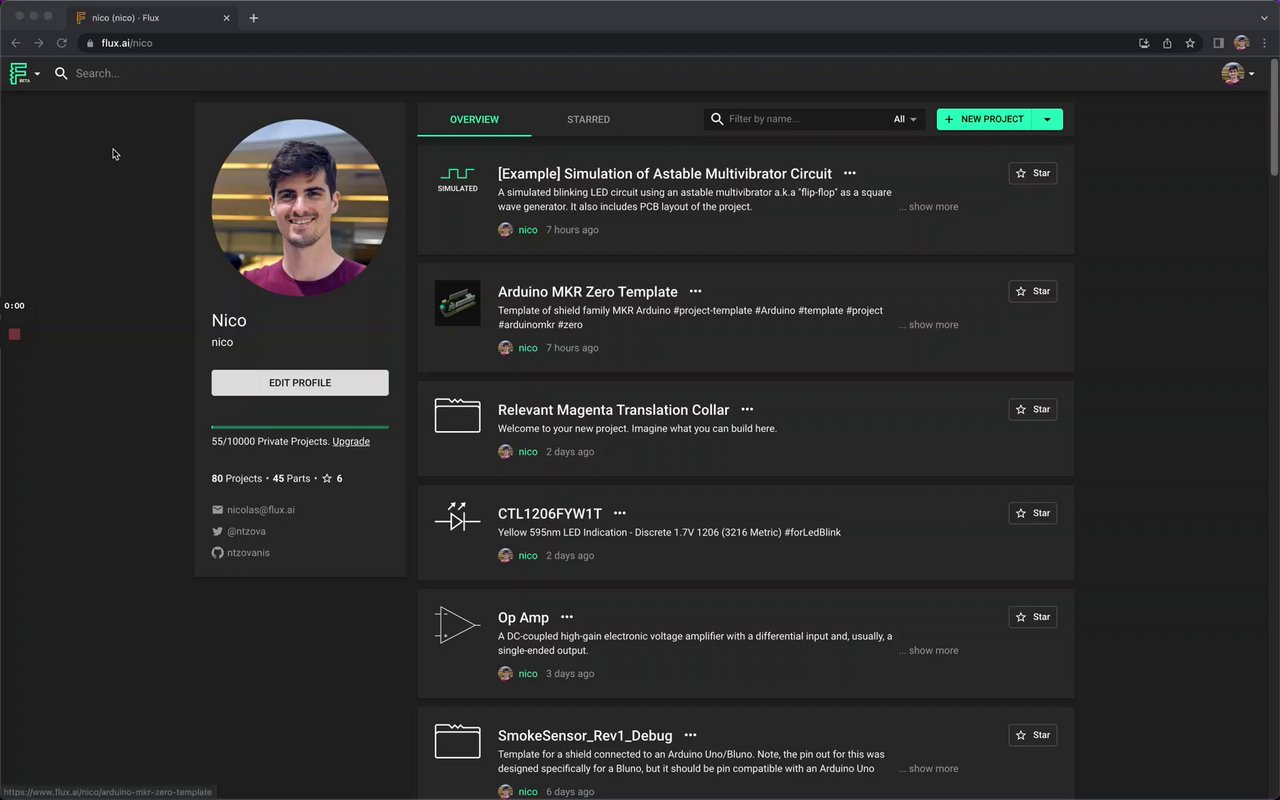Image resolution: width=1280 pixels, height=800 pixels.
Task: Open the Chrome three-dot menu
Action: (1265, 43)
